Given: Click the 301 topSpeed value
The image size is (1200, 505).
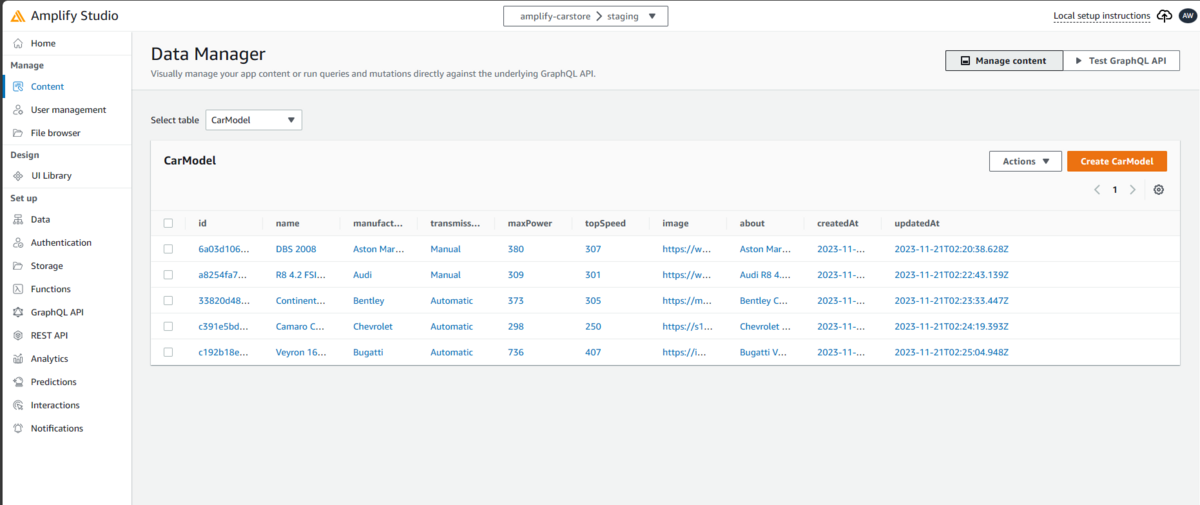Looking at the screenshot, I should (x=593, y=275).
